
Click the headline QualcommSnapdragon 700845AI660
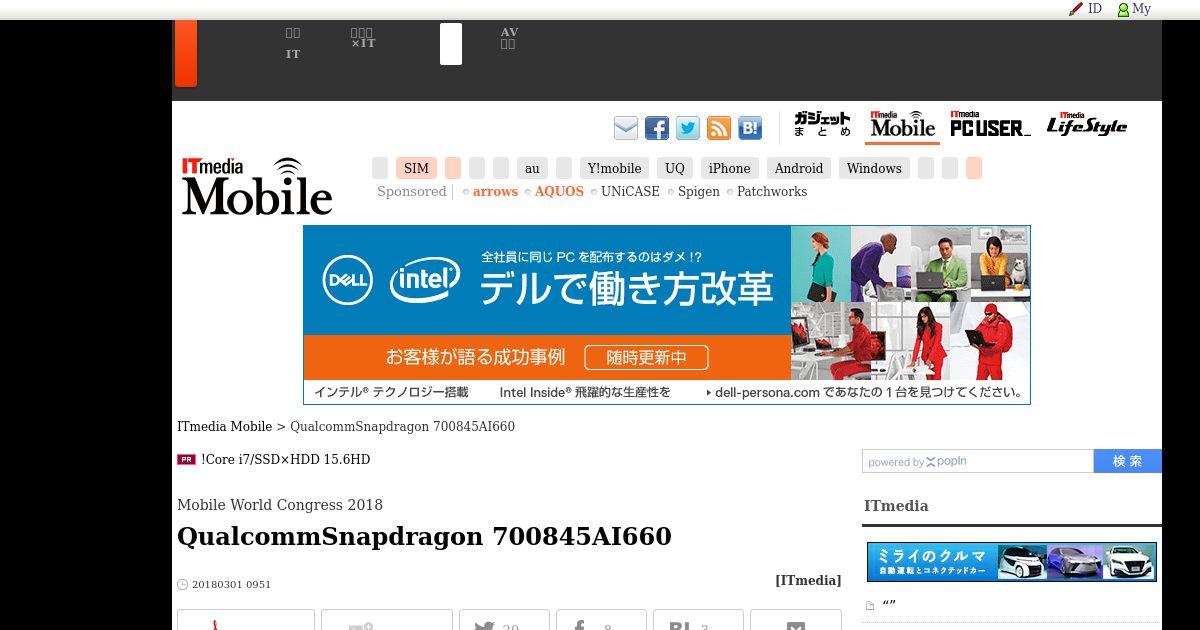(x=424, y=537)
